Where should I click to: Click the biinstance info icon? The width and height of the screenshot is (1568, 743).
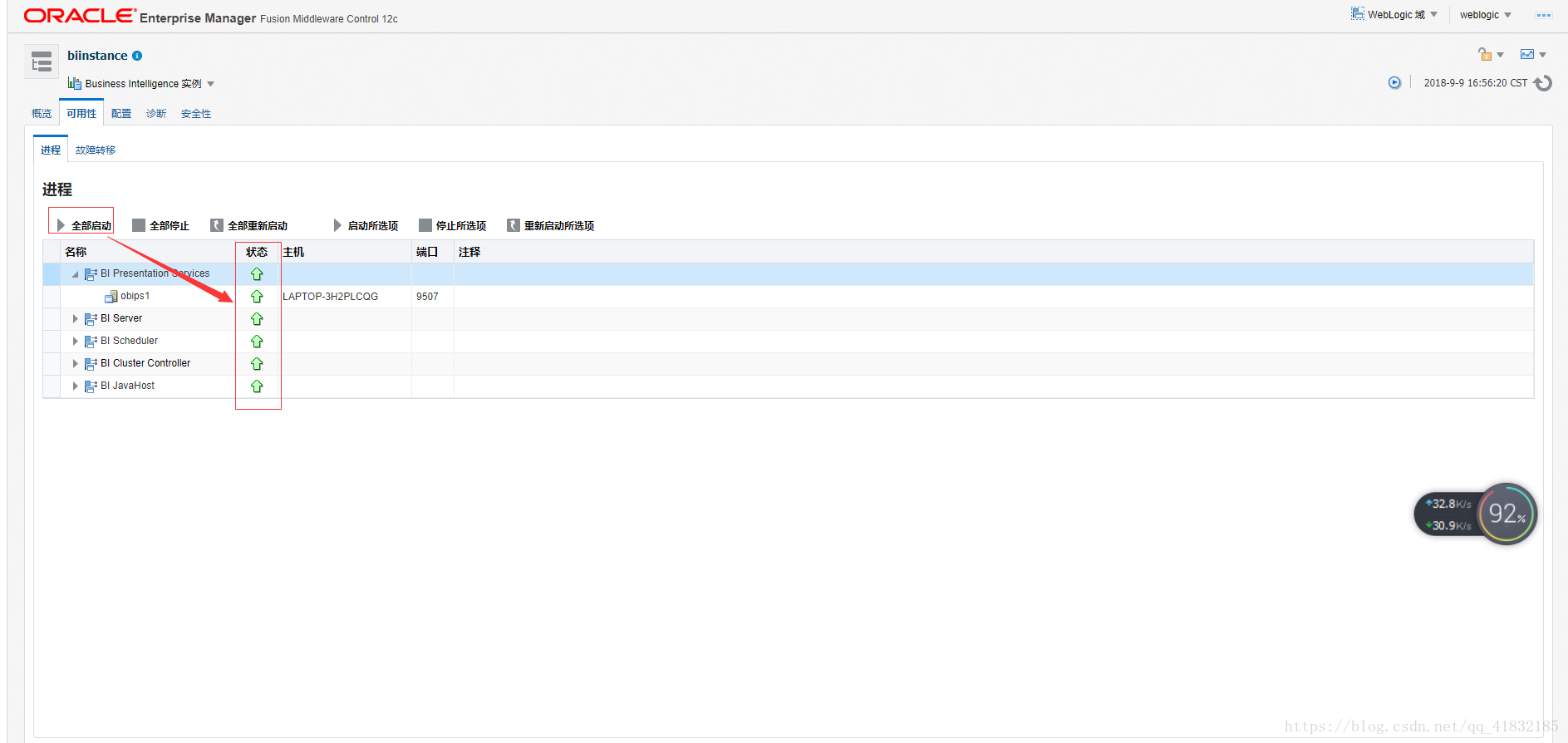137,56
